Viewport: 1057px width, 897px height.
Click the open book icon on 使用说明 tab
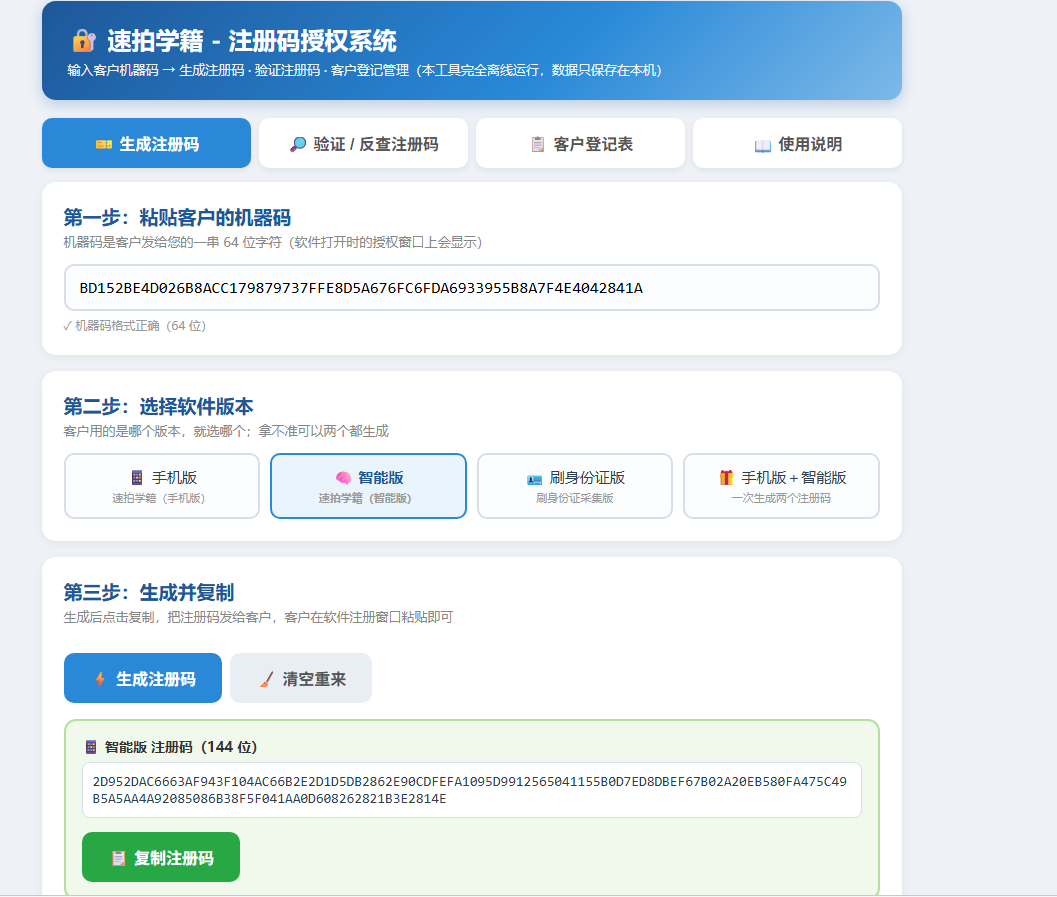coord(762,145)
